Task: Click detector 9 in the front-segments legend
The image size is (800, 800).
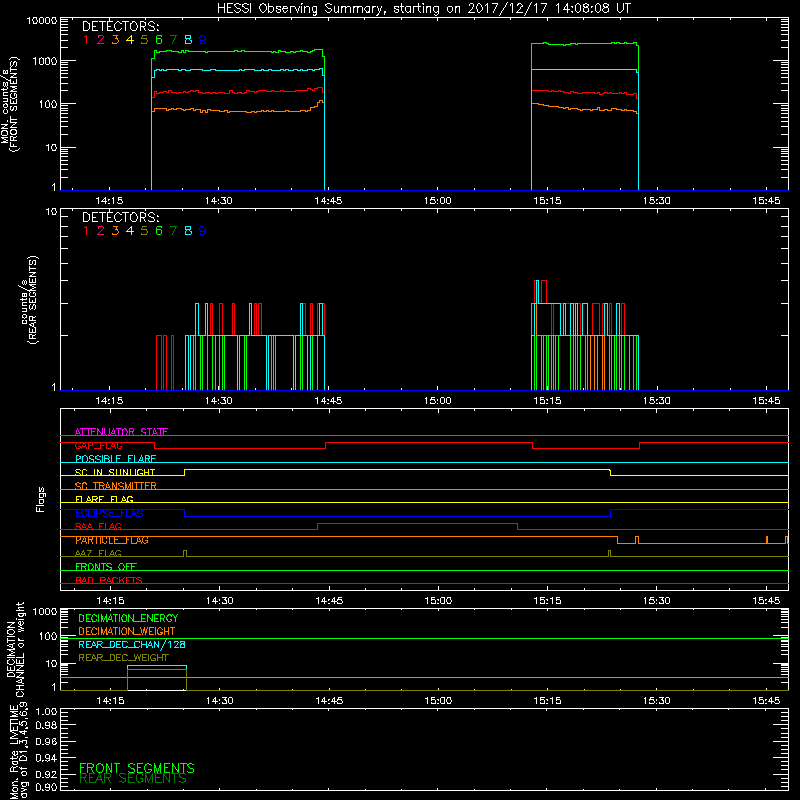Action: click(x=202, y=40)
